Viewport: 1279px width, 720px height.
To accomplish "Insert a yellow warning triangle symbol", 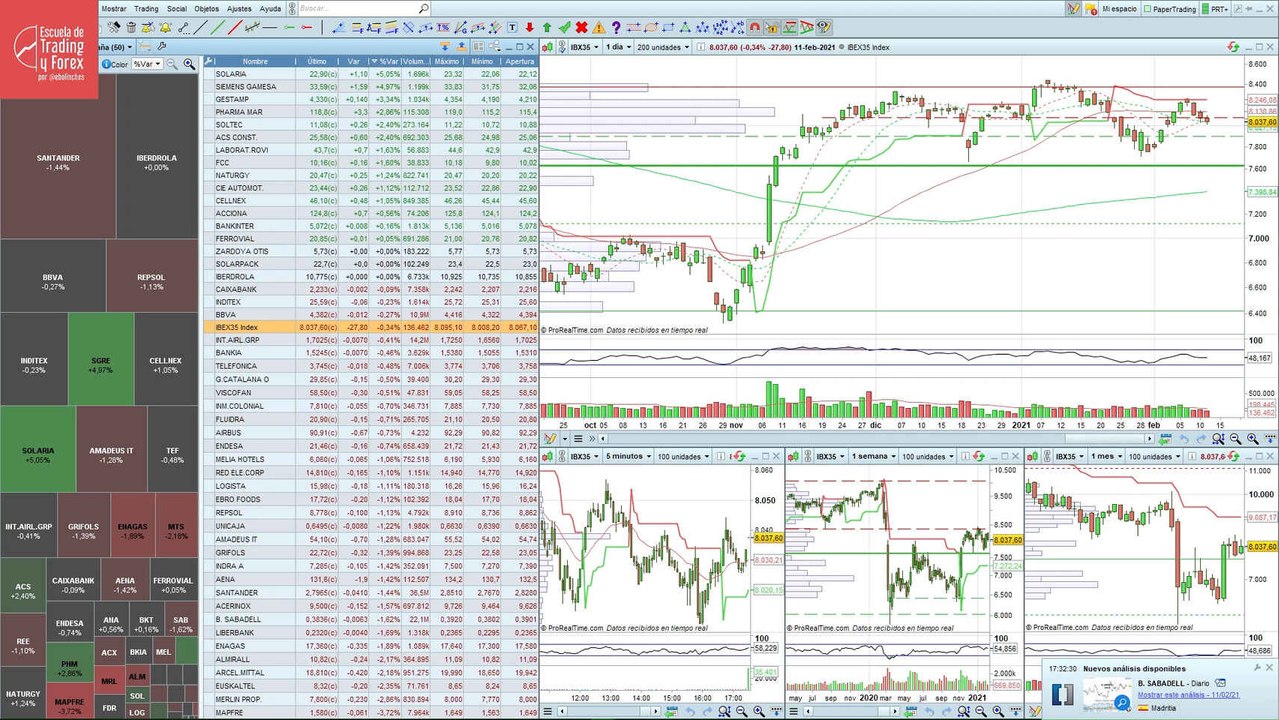I will coord(599,27).
